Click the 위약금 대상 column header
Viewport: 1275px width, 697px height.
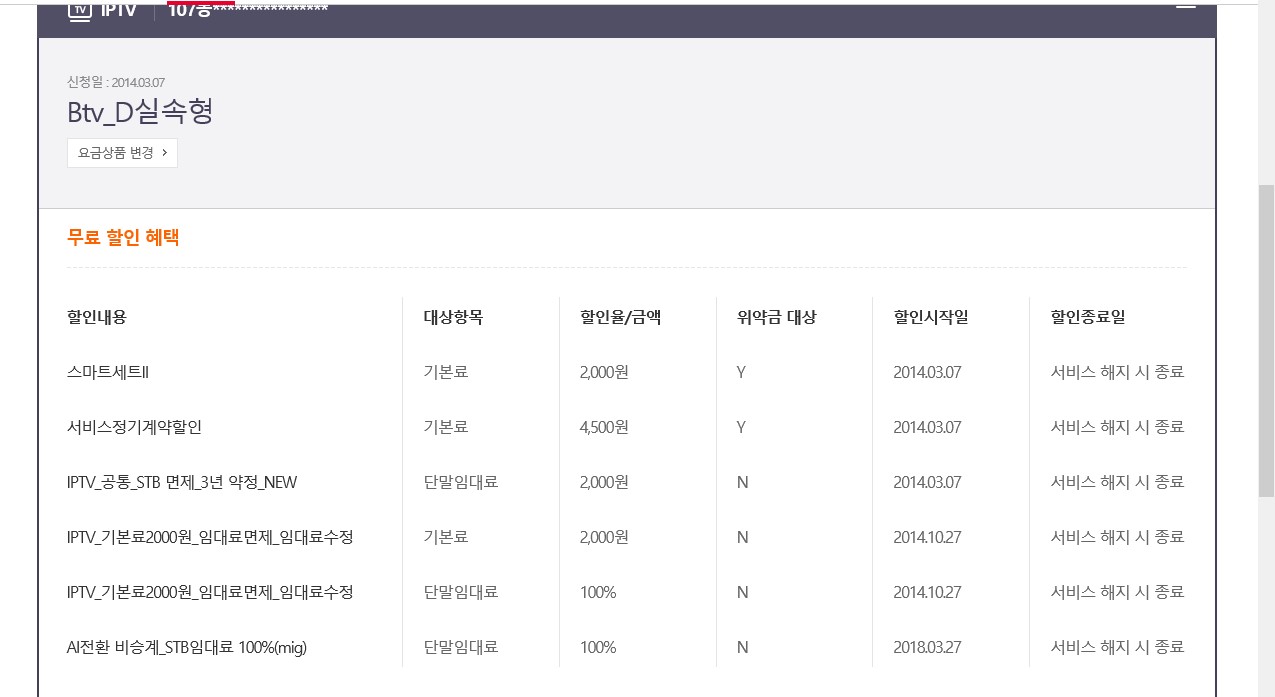(776, 317)
